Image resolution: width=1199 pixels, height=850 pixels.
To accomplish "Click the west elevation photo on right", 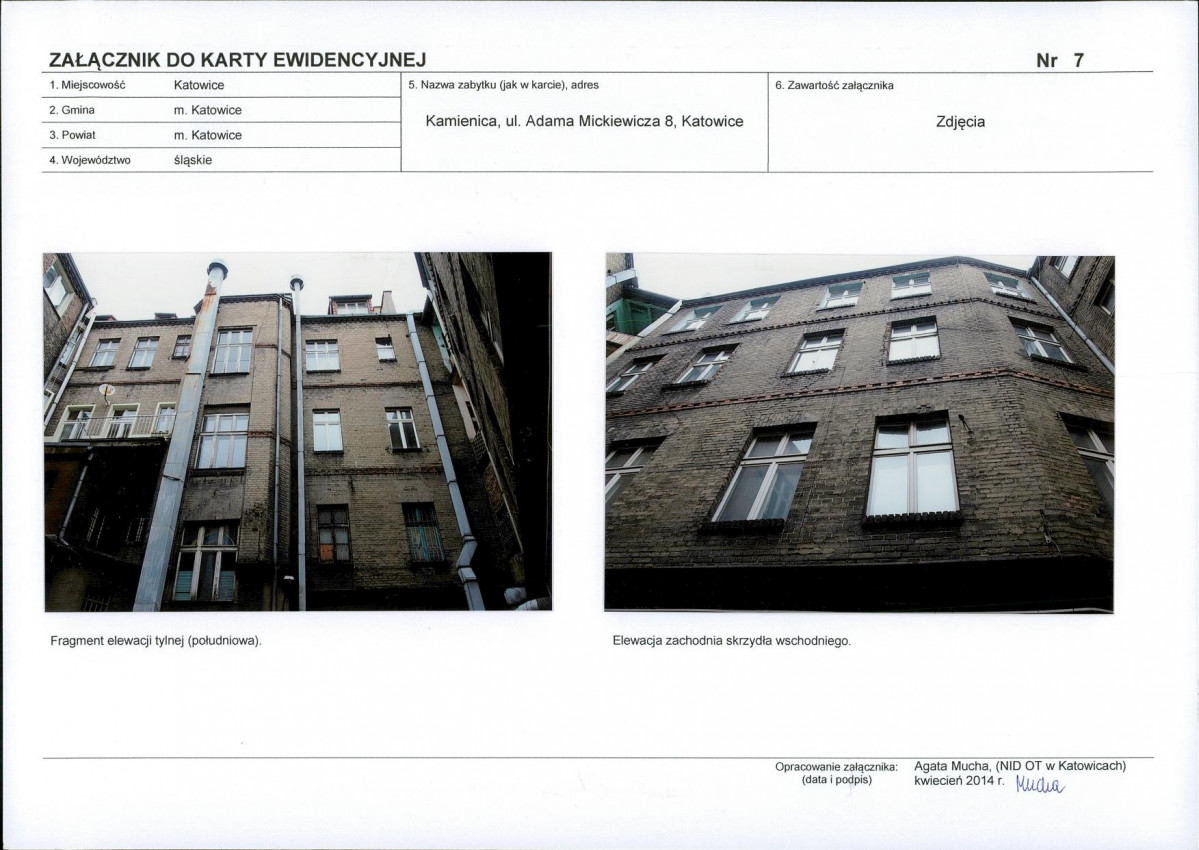I will [859, 433].
